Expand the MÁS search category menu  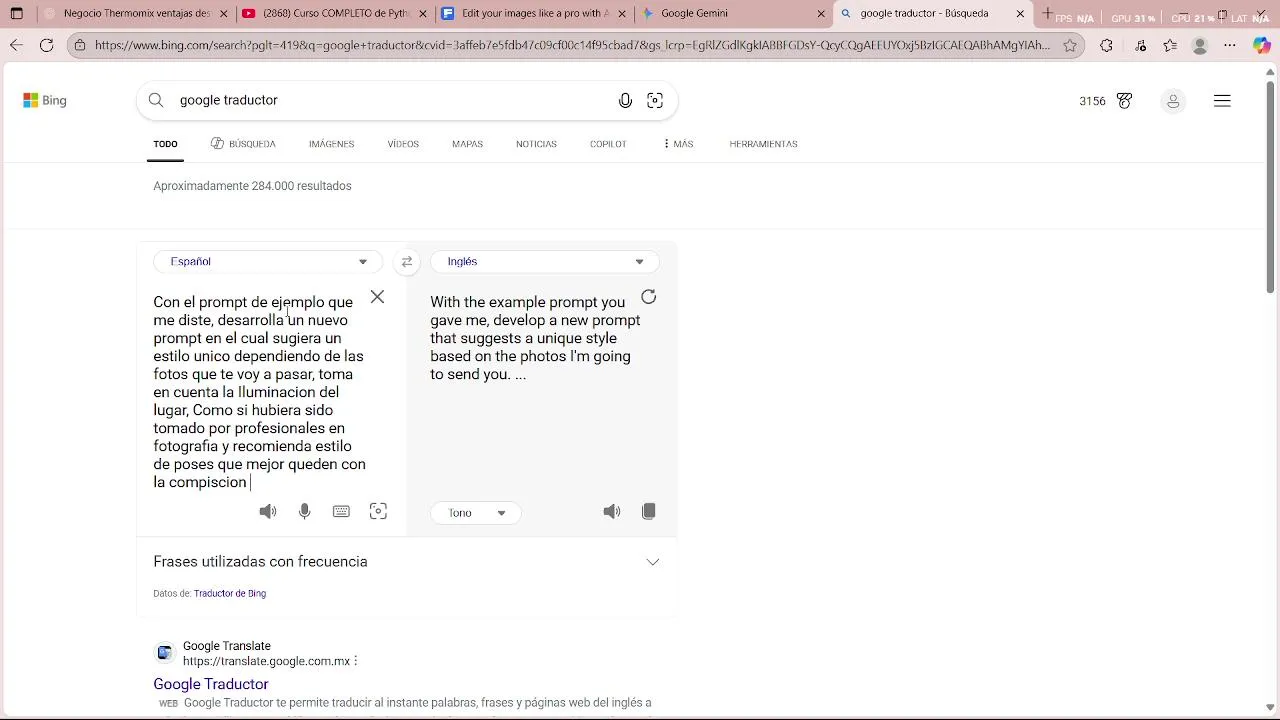point(677,144)
